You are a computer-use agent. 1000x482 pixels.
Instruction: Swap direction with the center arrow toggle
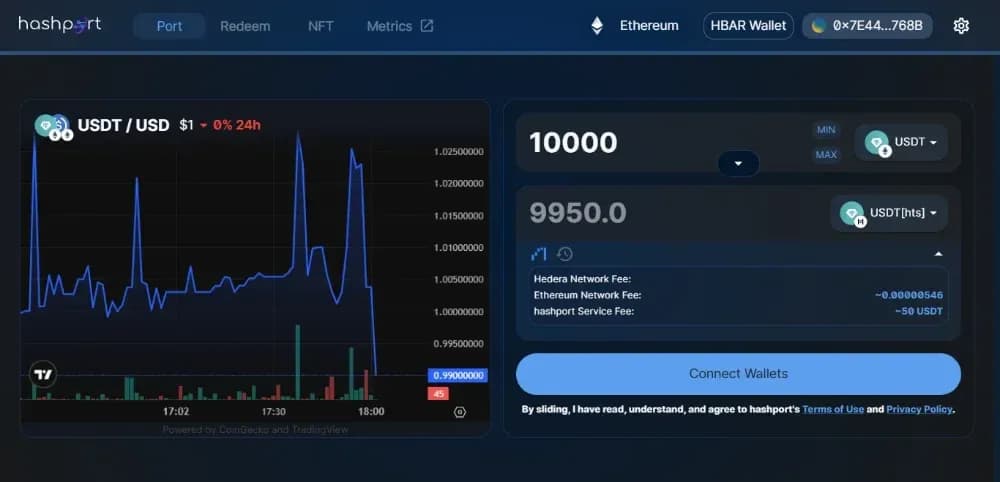coord(738,163)
